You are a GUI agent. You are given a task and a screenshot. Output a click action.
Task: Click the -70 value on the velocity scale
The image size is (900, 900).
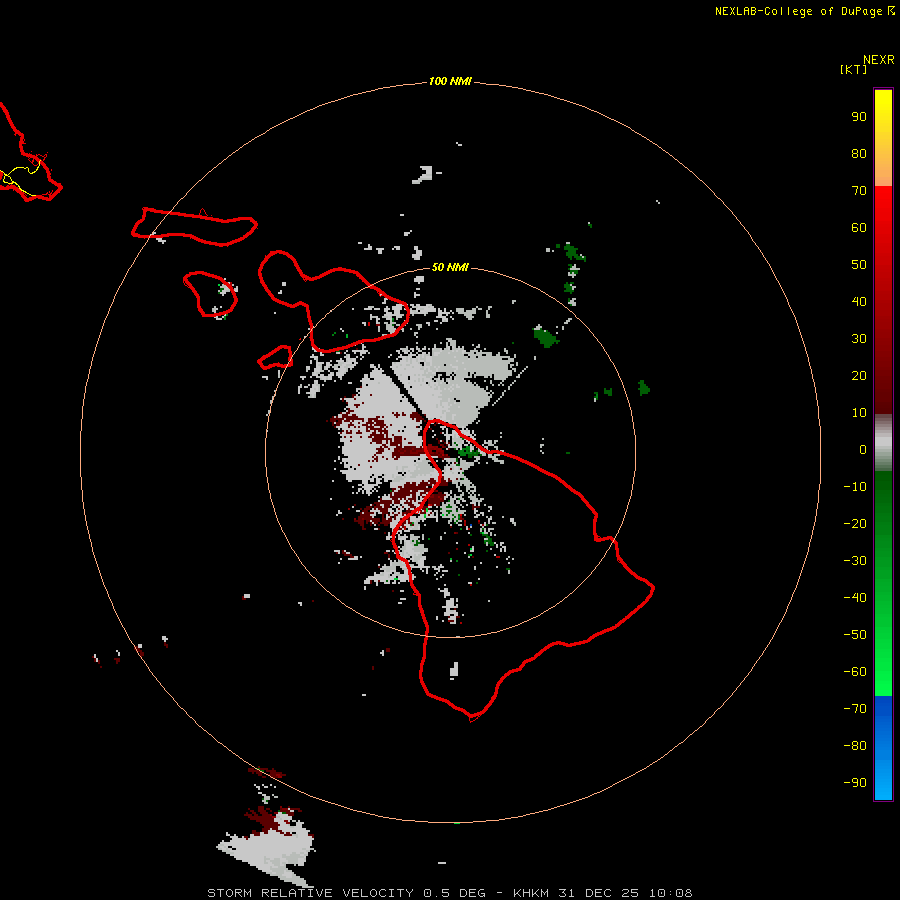click(x=855, y=709)
